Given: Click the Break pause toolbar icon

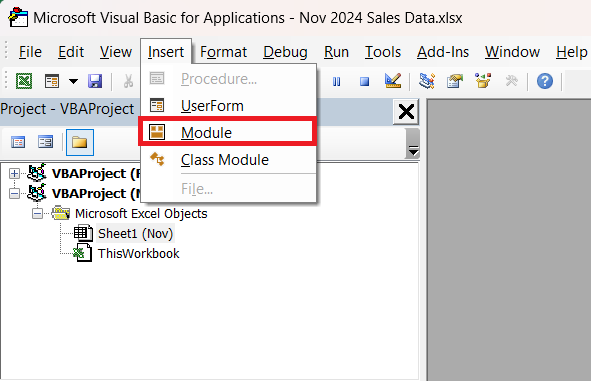Looking at the screenshot, I should [x=337, y=81].
